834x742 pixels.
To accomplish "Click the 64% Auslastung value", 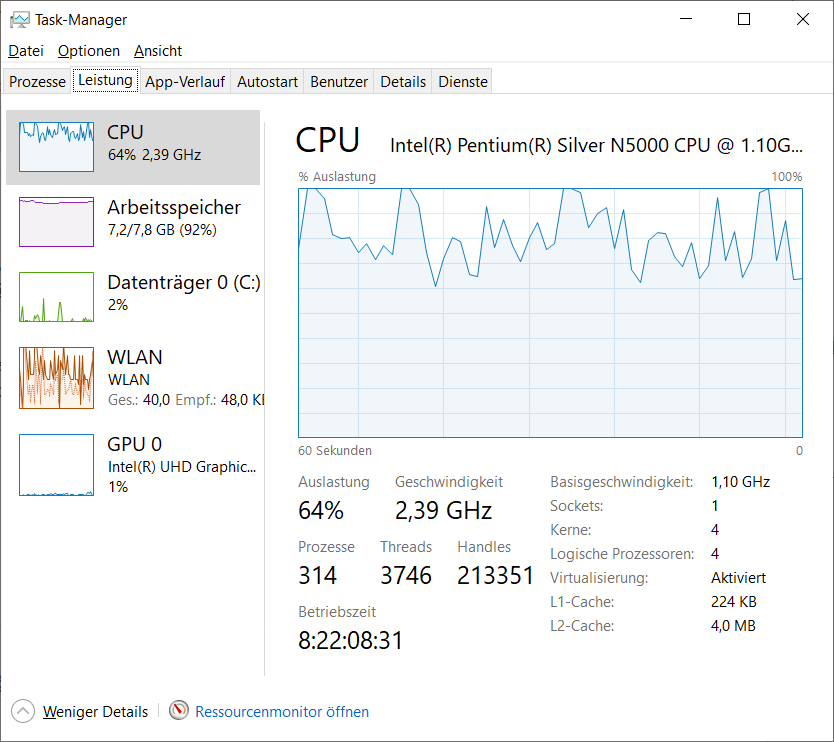I will (321, 510).
